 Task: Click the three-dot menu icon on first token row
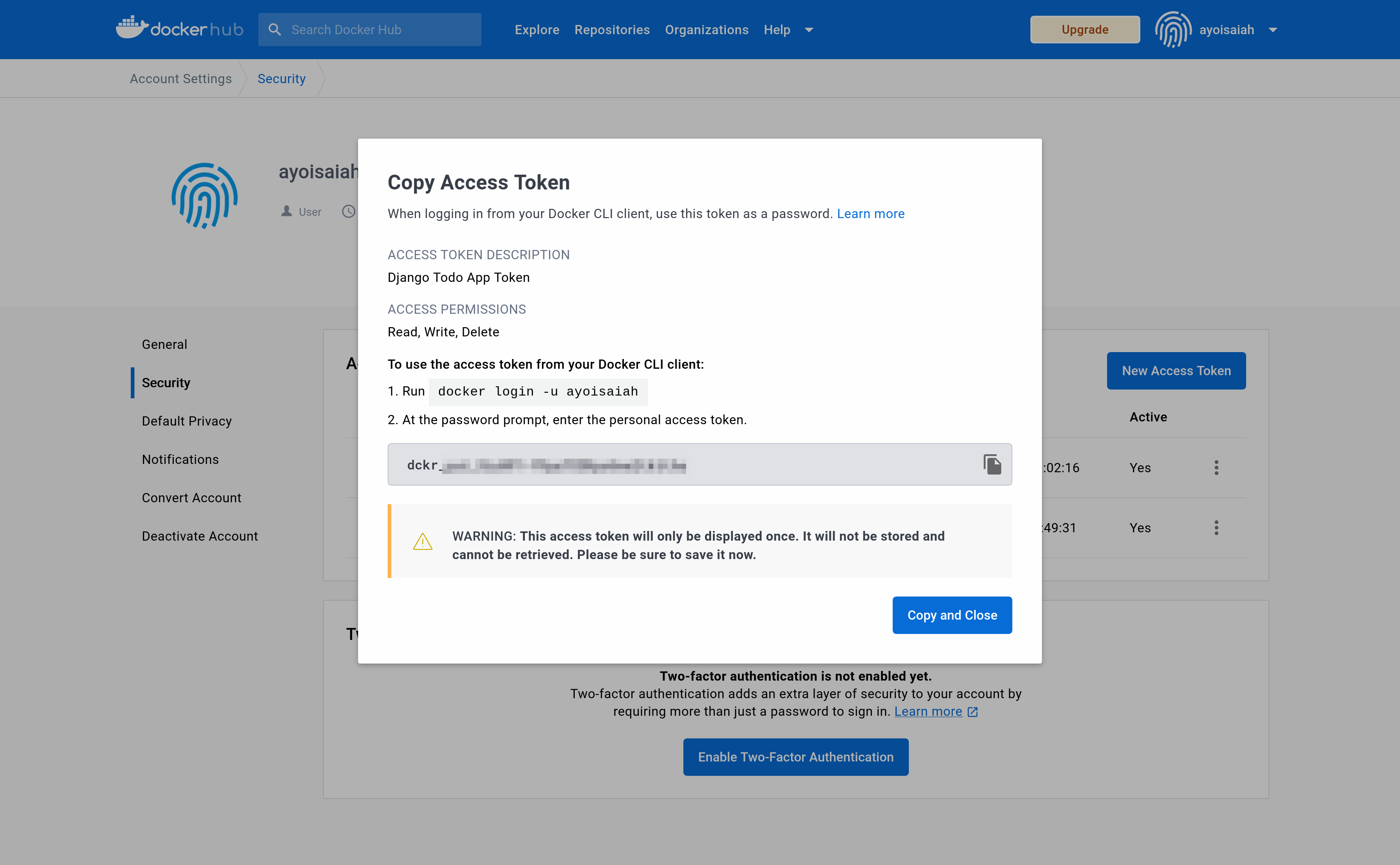(1216, 467)
